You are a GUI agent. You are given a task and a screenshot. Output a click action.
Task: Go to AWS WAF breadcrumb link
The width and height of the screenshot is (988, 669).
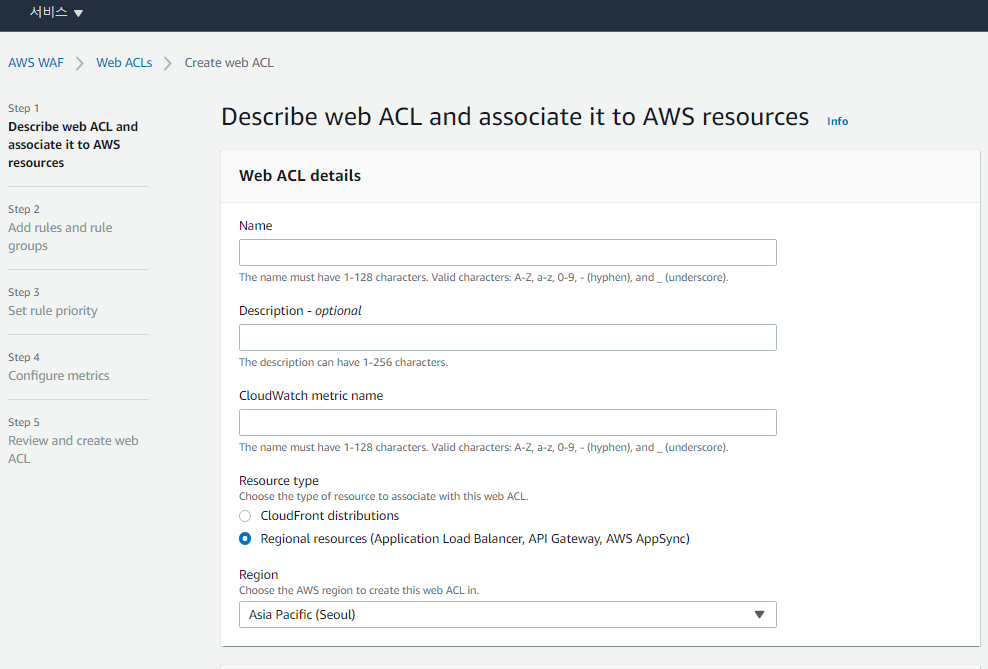(x=36, y=63)
